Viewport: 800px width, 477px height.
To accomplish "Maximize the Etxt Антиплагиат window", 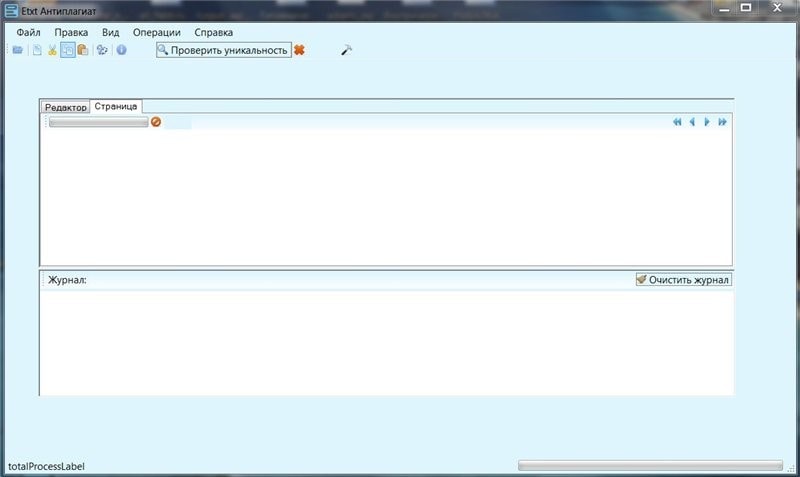I will [746, 8].
